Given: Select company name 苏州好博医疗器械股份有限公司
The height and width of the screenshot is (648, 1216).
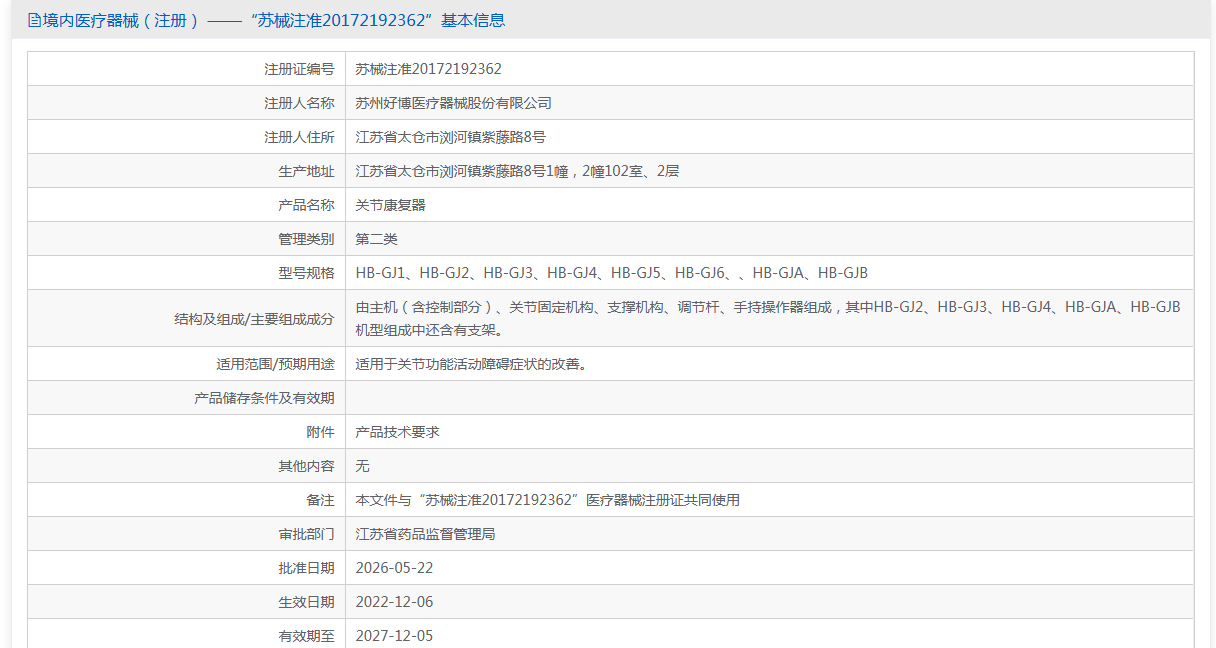Looking at the screenshot, I should [x=454, y=103].
